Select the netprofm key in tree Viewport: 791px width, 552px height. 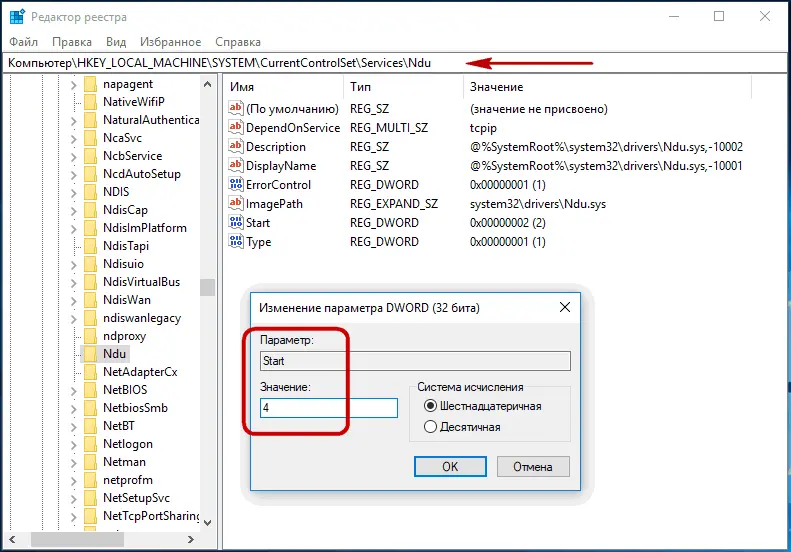coord(128,480)
